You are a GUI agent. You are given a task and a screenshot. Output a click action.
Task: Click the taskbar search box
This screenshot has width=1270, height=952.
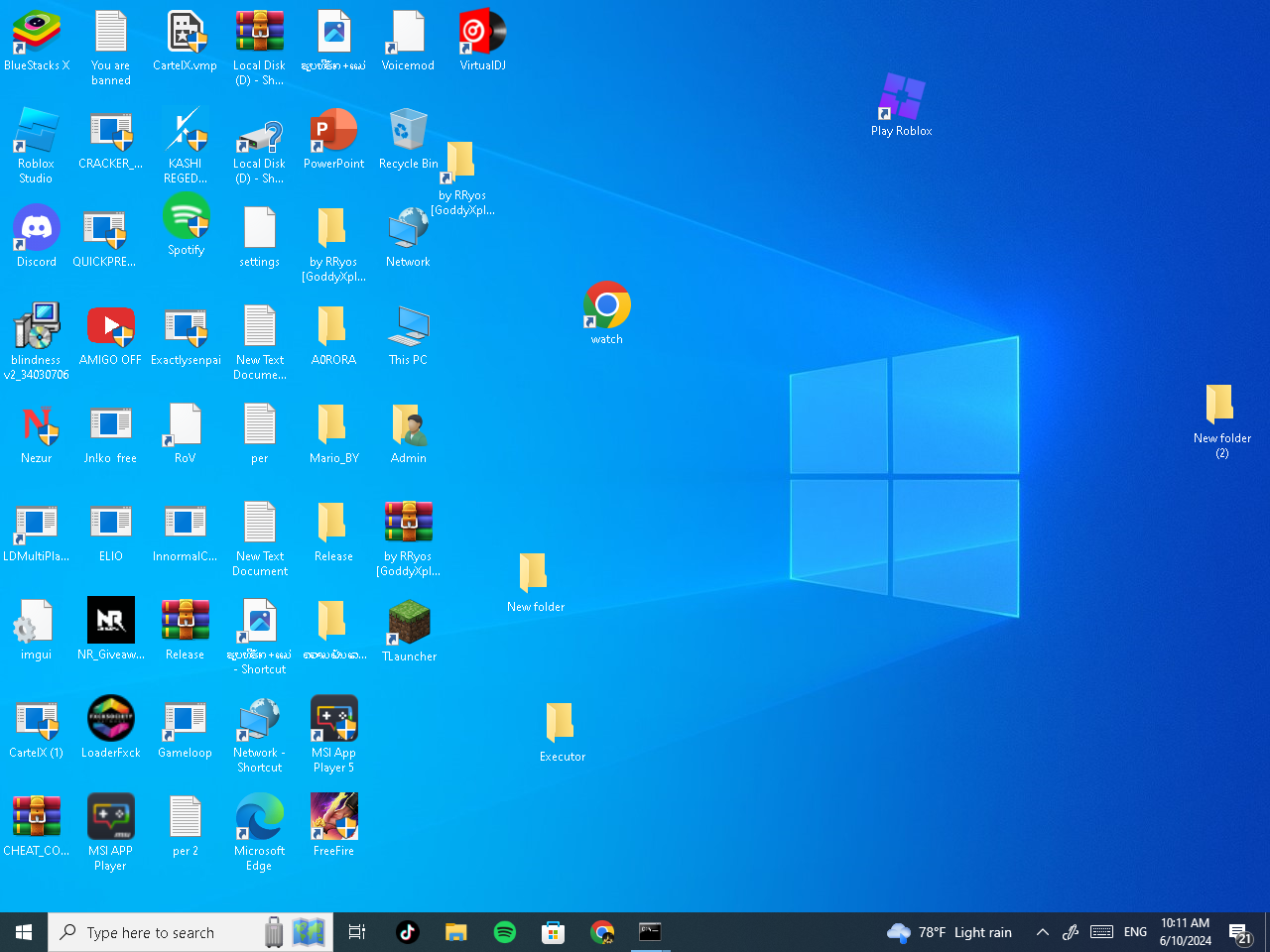pos(190,932)
